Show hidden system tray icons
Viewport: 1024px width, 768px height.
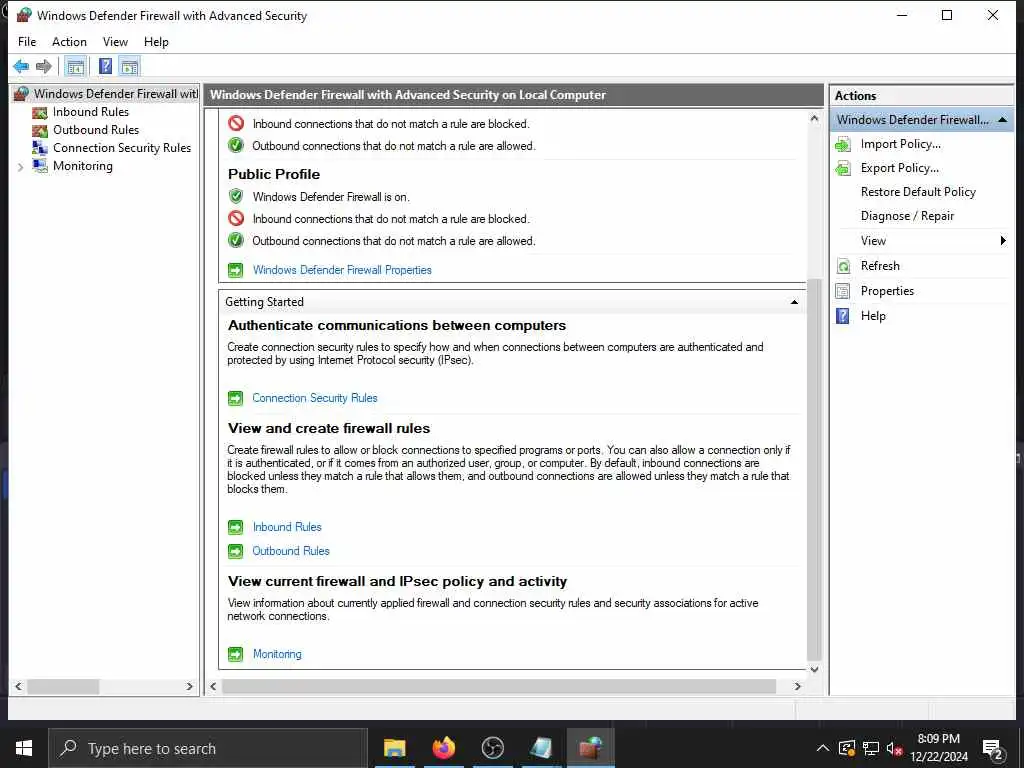(x=823, y=748)
